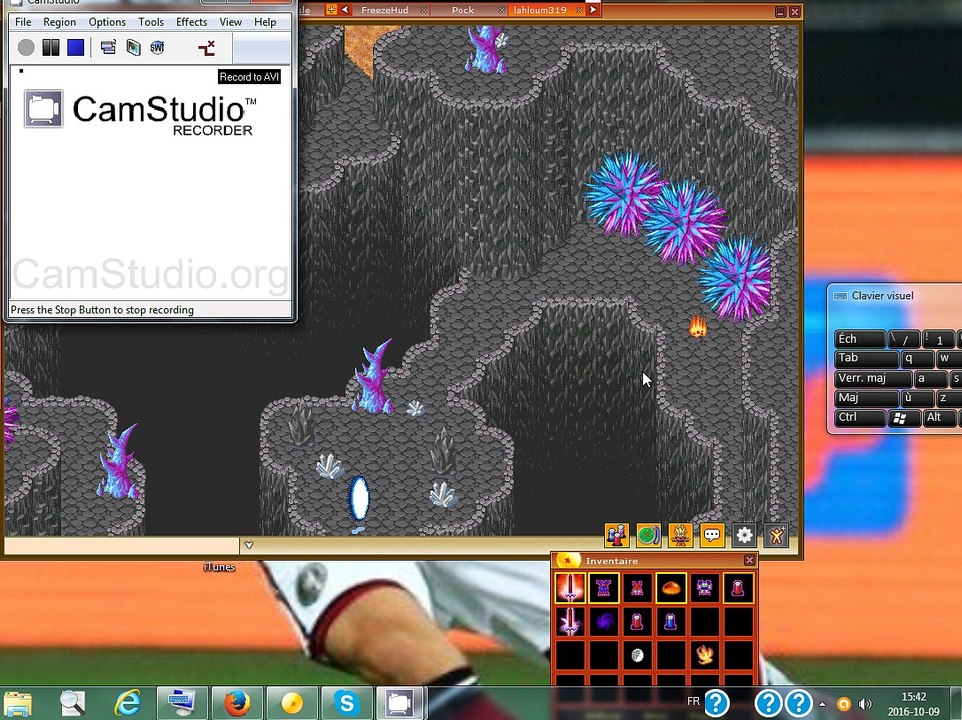The image size is (962, 720).
Task: Expand the chat dropdown arrow below the game
Action: (x=248, y=545)
